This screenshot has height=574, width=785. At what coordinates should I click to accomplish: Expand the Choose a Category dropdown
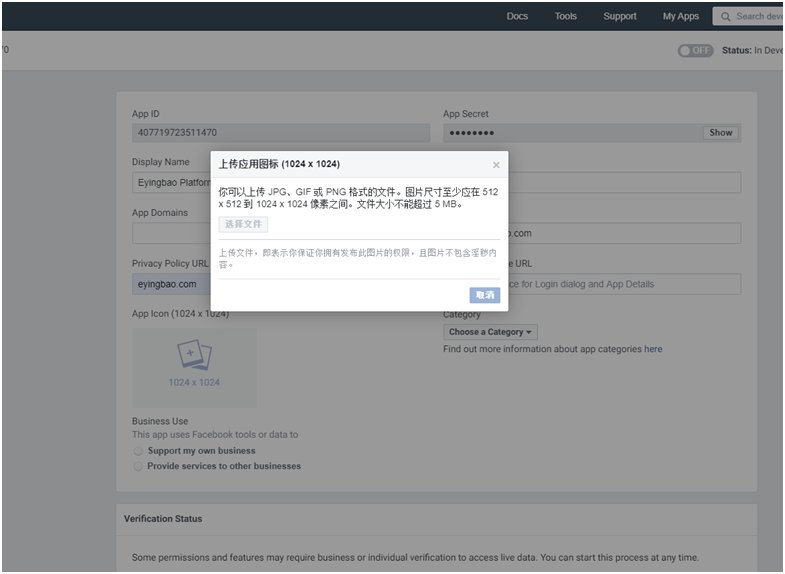pyautogui.click(x=491, y=332)
